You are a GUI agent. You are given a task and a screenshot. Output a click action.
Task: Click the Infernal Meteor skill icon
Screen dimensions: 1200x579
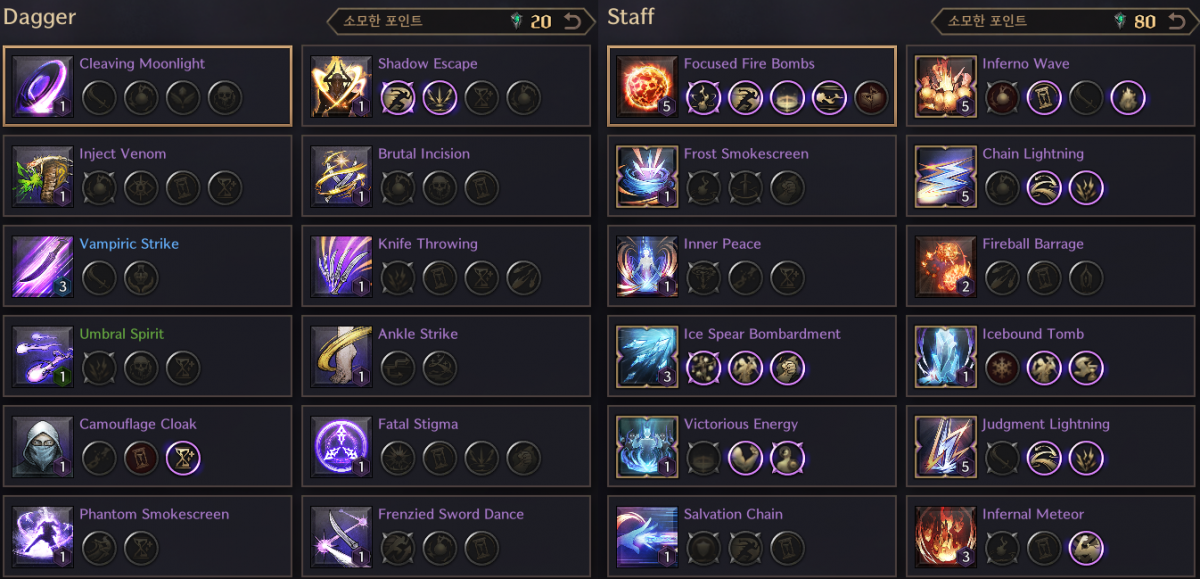pyautogui.click(x=945, y=537)
